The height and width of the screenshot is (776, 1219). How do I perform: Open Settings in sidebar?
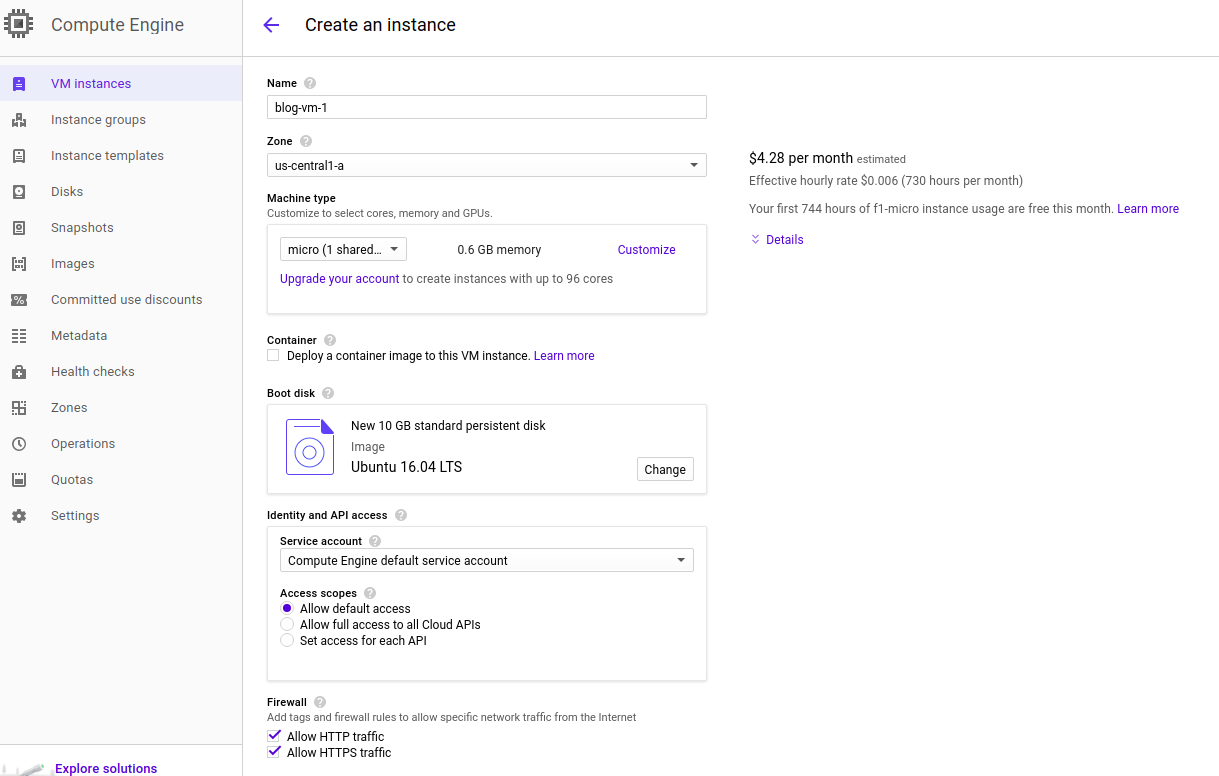tap(121, 516)
